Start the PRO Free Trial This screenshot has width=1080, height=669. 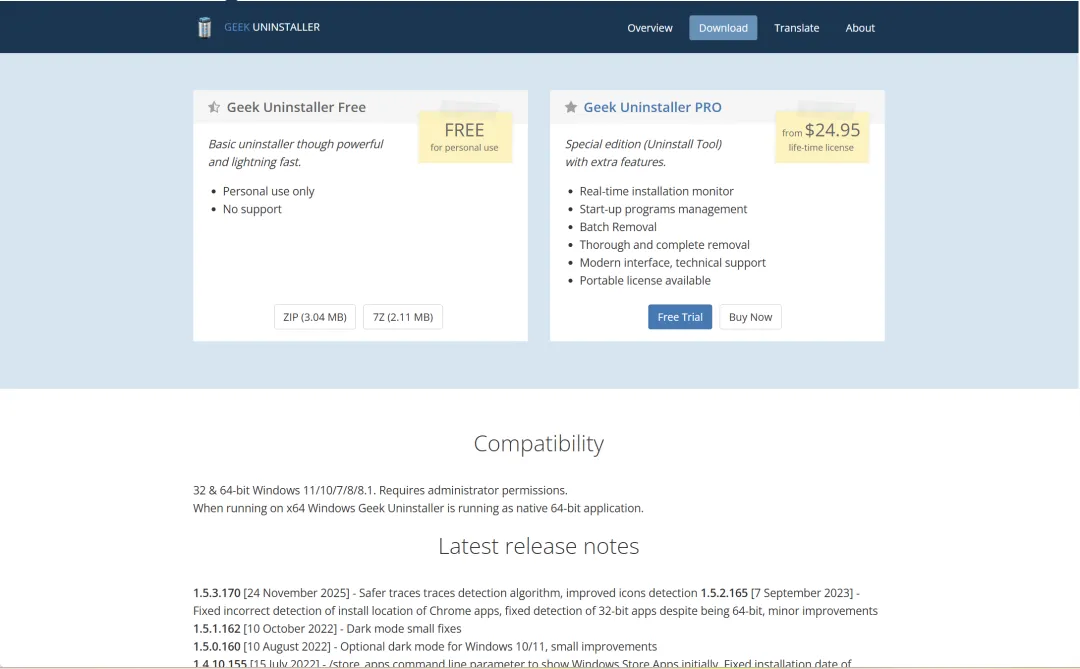point(680,317)
